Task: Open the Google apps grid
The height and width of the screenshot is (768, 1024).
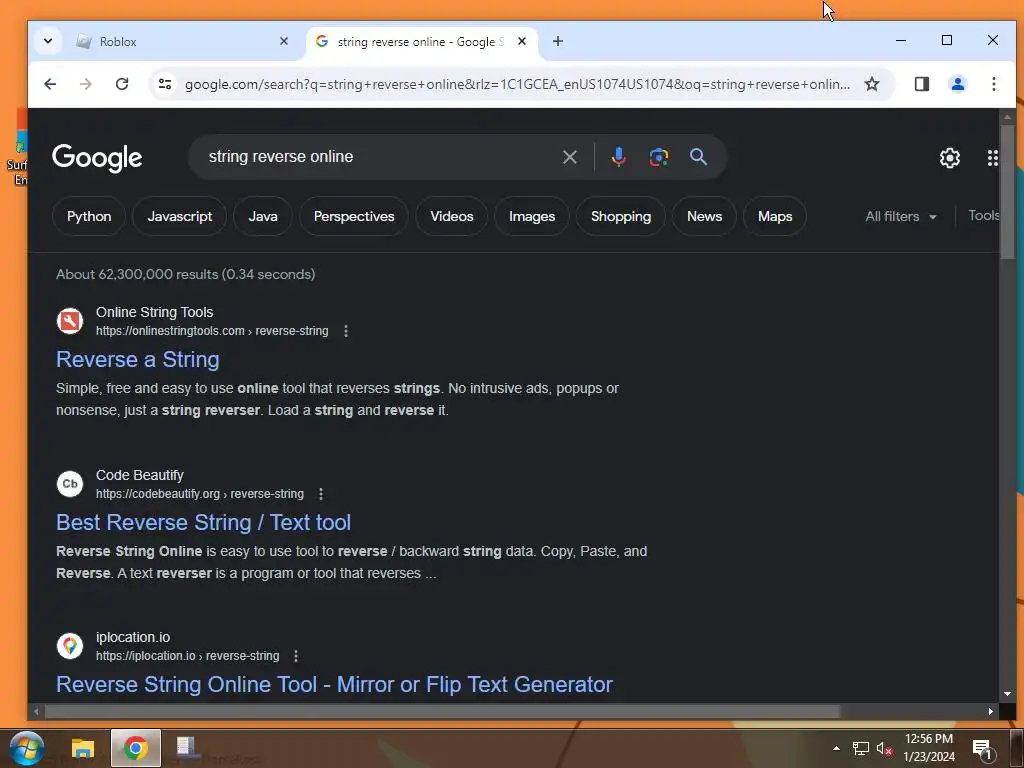Action: (x=993, y=157)
